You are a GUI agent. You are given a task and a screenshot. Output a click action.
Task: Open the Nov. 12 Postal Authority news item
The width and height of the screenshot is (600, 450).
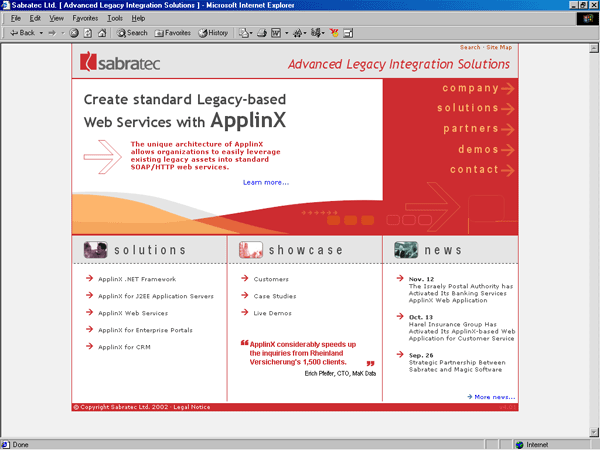461,290
